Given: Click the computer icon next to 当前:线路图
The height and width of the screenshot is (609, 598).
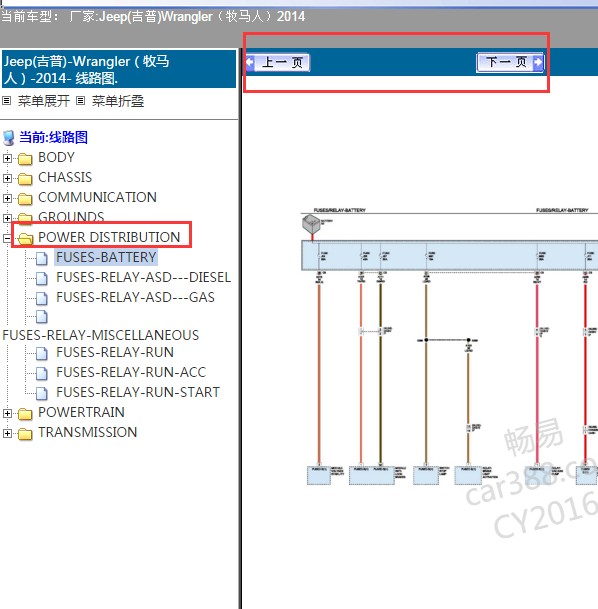Looking at the screenshot, I should tap(9, 137).
